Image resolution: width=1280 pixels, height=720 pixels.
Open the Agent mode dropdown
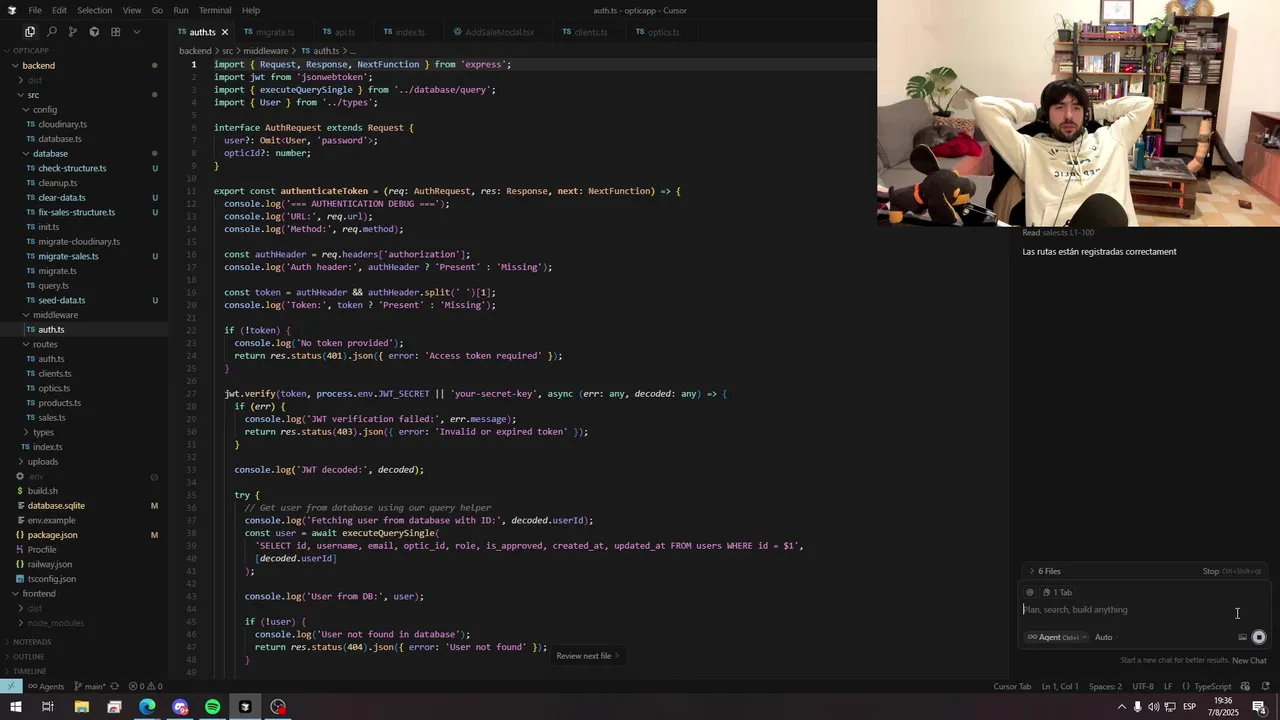click(1056, 637)
